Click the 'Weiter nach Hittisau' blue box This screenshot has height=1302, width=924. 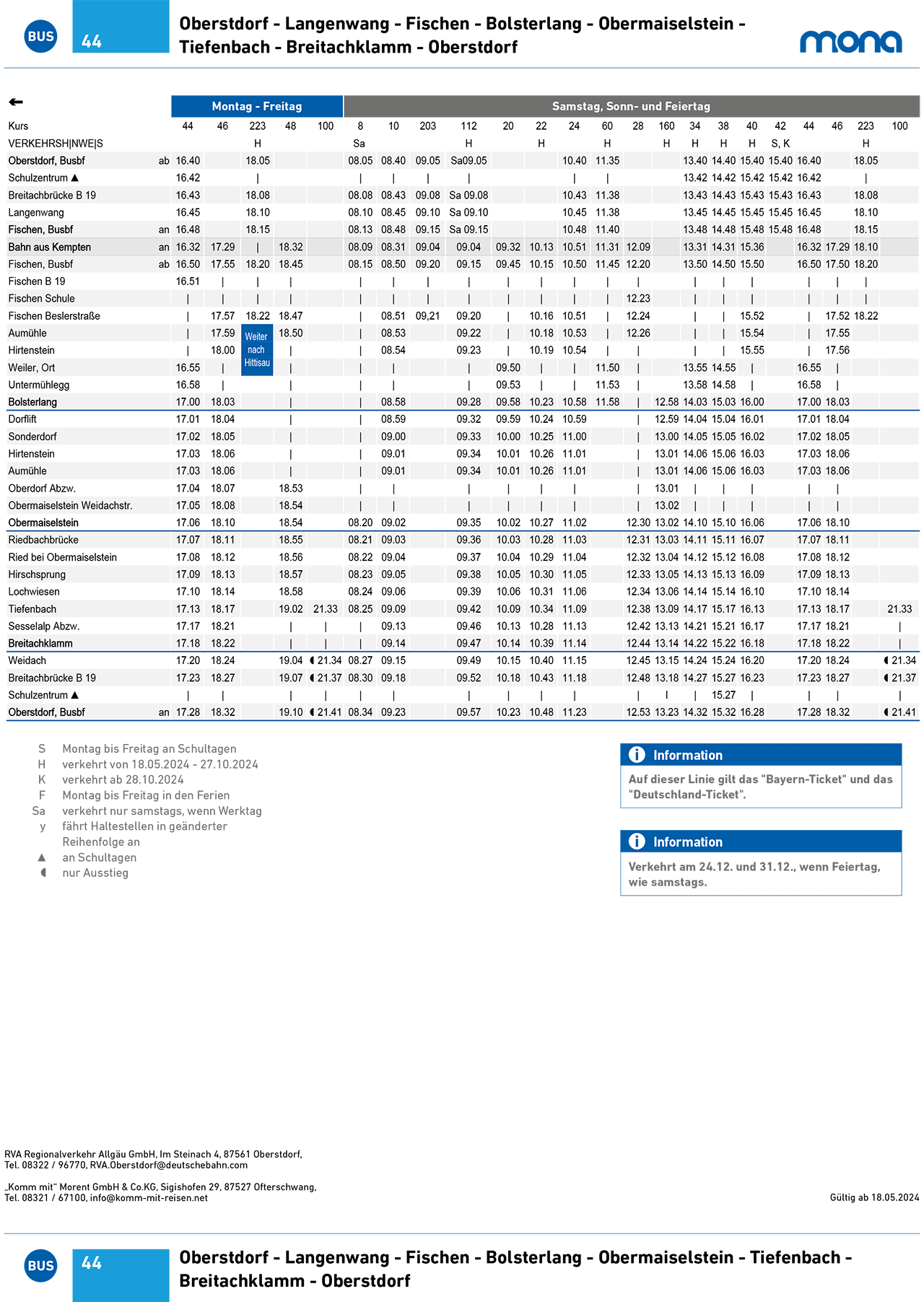click(257, 350)
